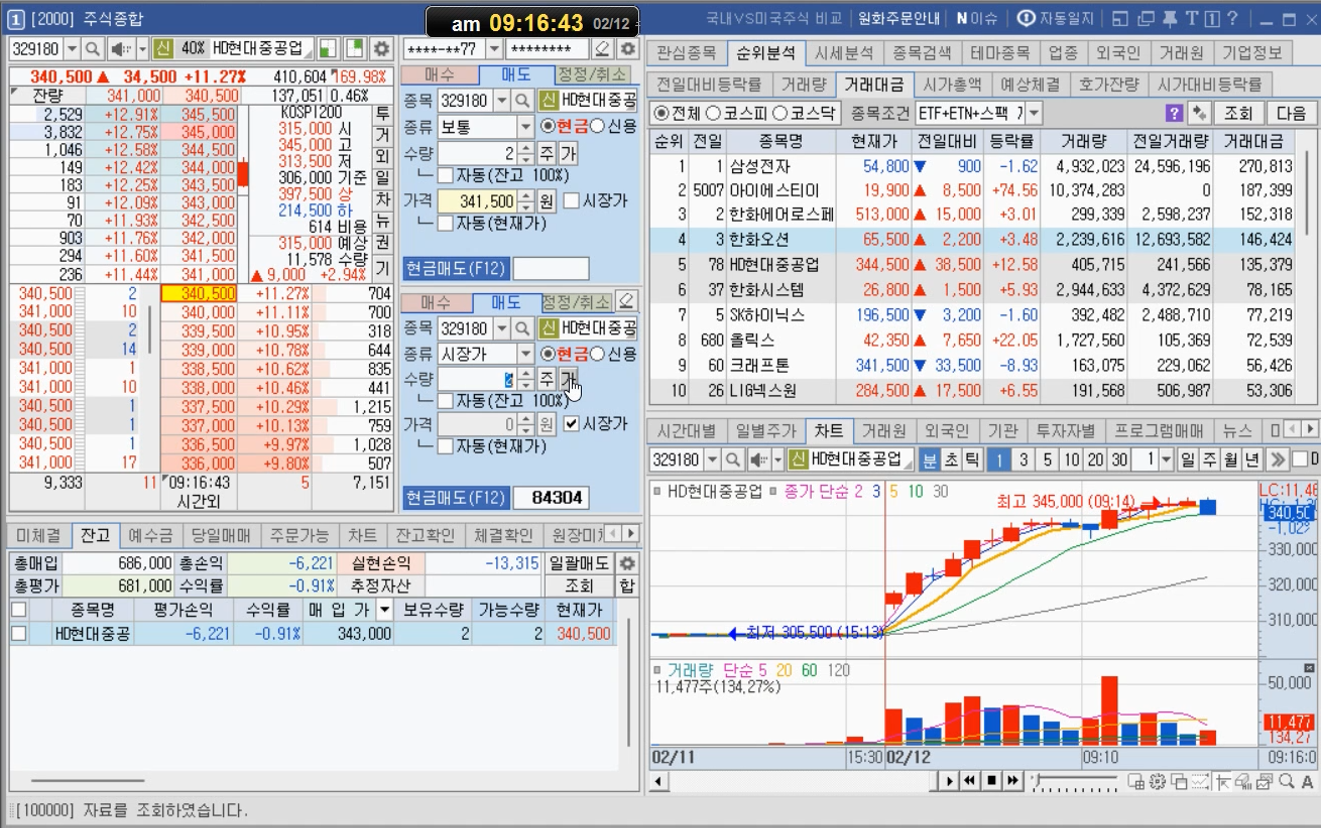Click the 가 button in lower order quantity row

click(568, 378)
